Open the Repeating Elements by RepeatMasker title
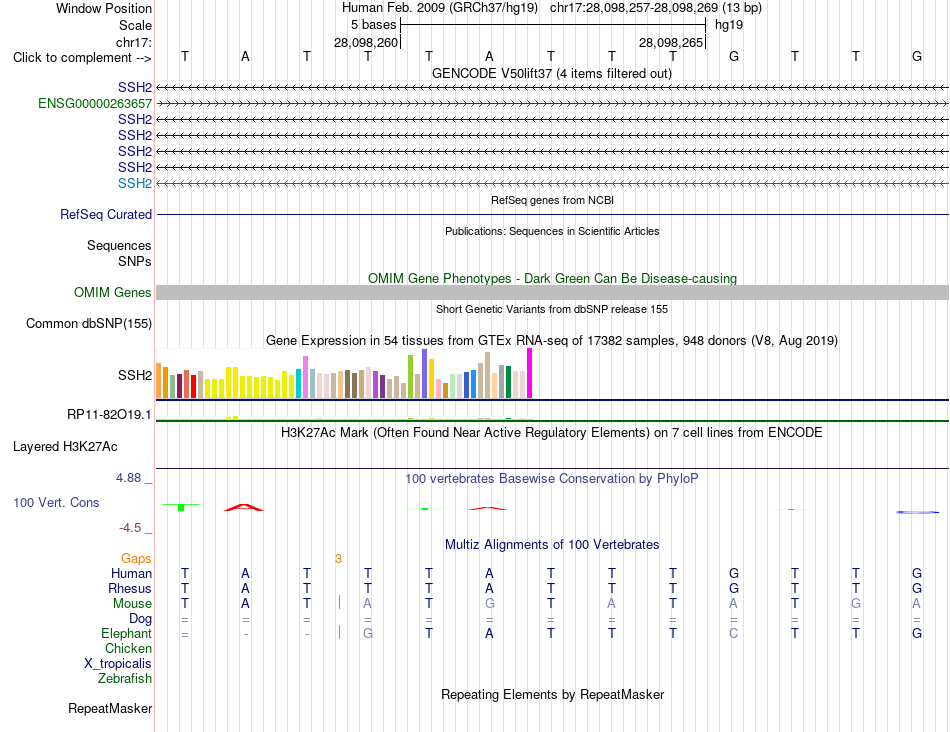The height and width of the screenshot is (732, 950). tap(552, 694)
